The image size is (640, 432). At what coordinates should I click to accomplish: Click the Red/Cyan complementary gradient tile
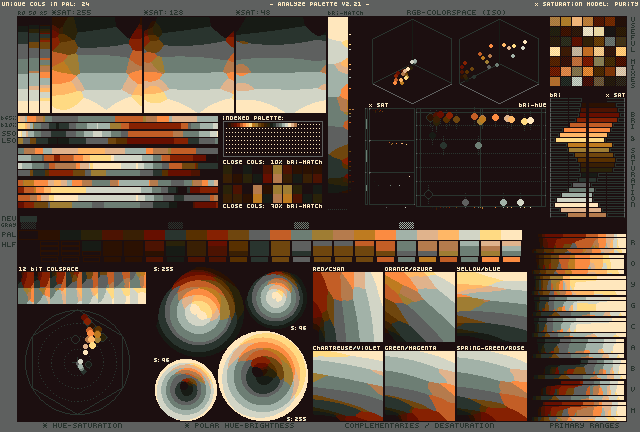pos(347,307)
